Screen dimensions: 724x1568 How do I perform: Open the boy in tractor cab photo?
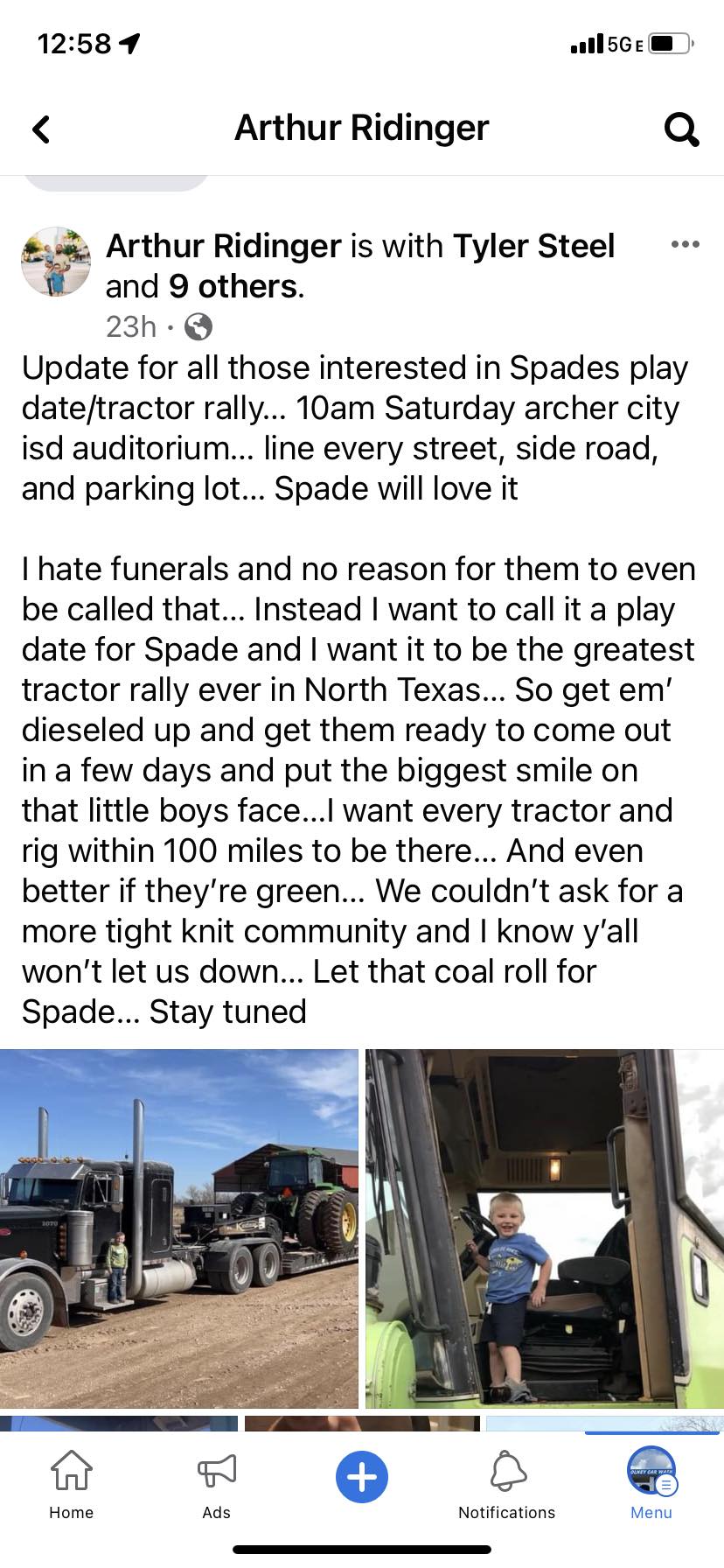click(544, 1228)
